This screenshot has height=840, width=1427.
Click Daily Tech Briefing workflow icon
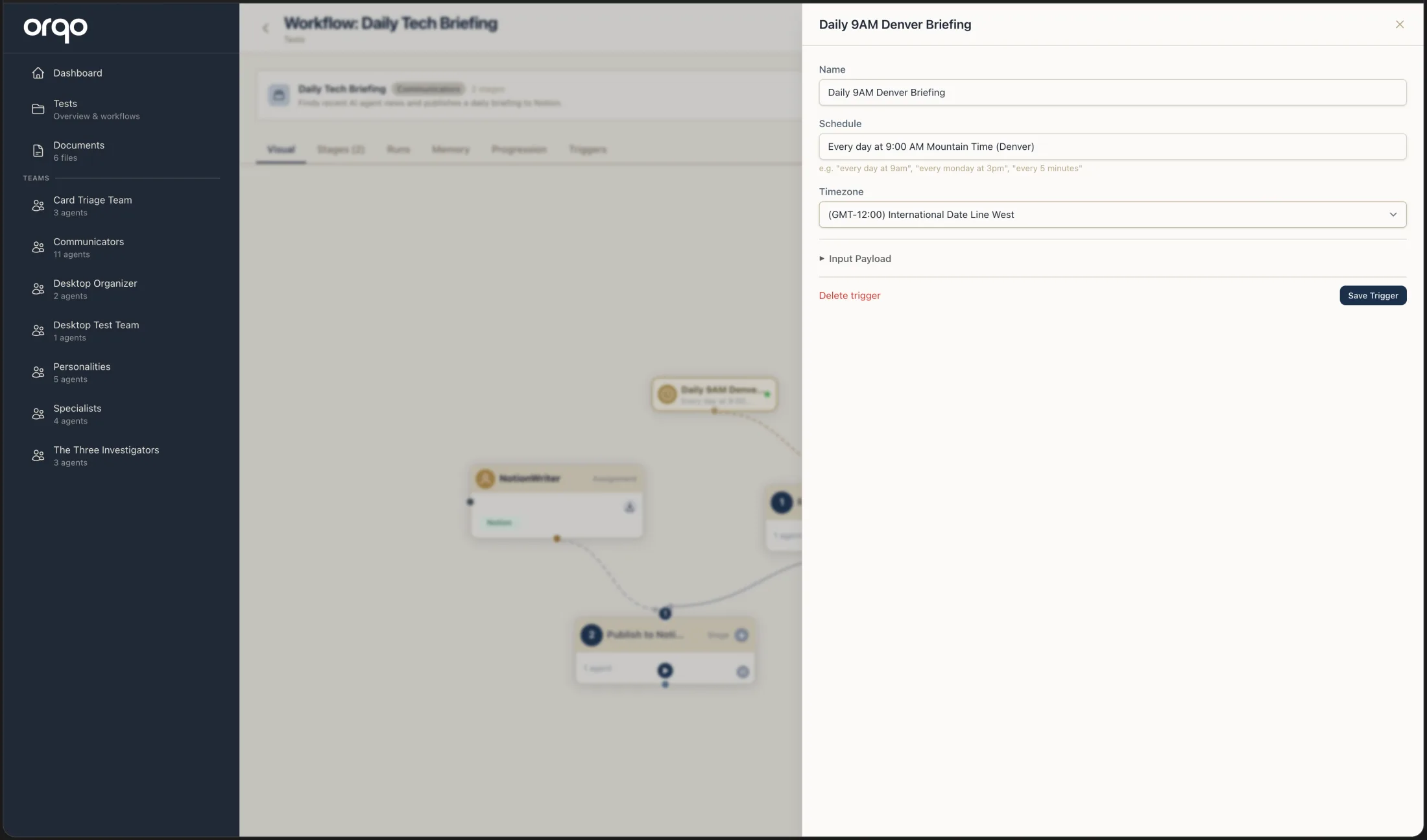click(x=279, y=95)
